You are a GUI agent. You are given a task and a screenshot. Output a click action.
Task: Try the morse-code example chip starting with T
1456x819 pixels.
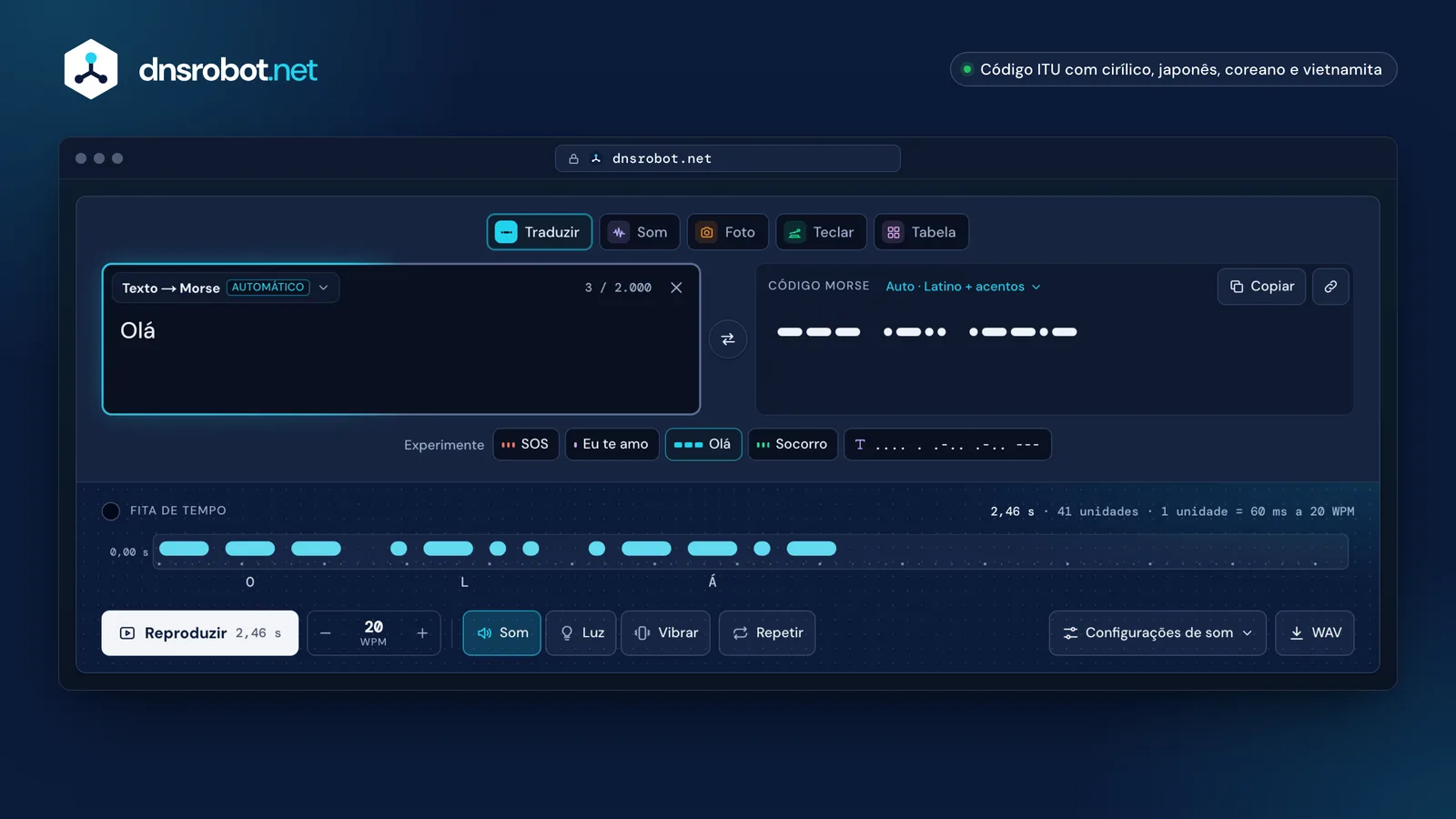tap(947, 444)
